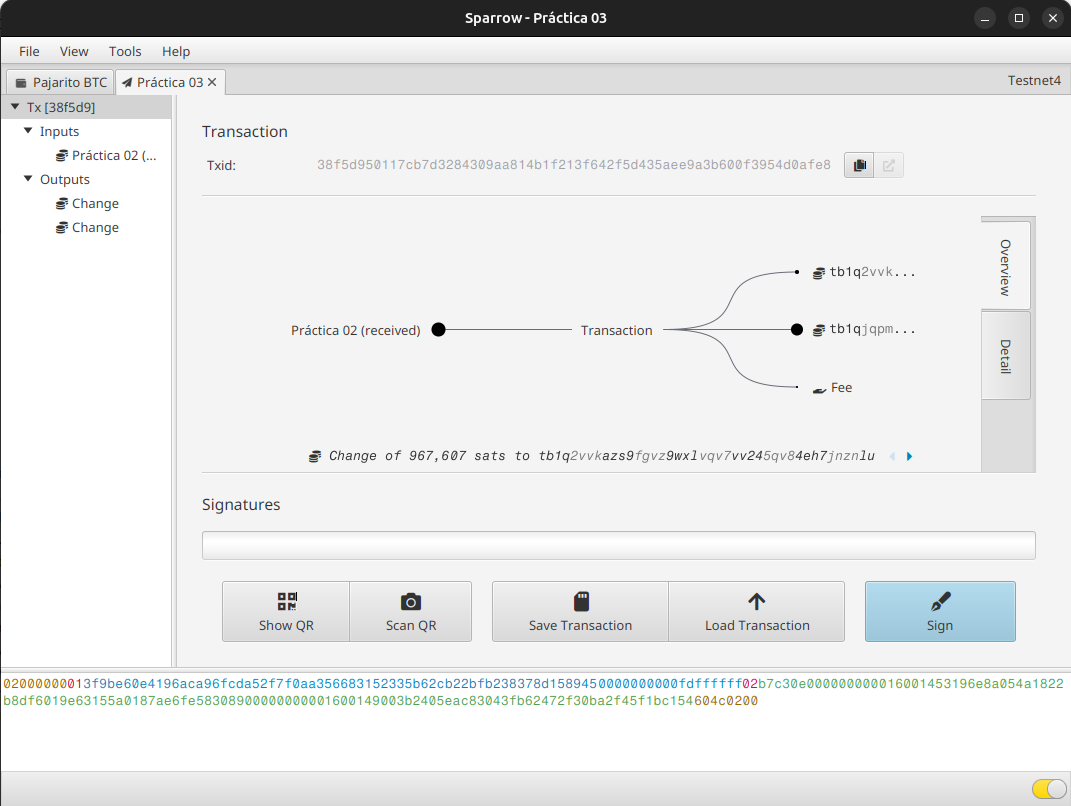1071x806 pixels.
Task: Select the first Change output tree item
Action: click(x=87, y=204)
